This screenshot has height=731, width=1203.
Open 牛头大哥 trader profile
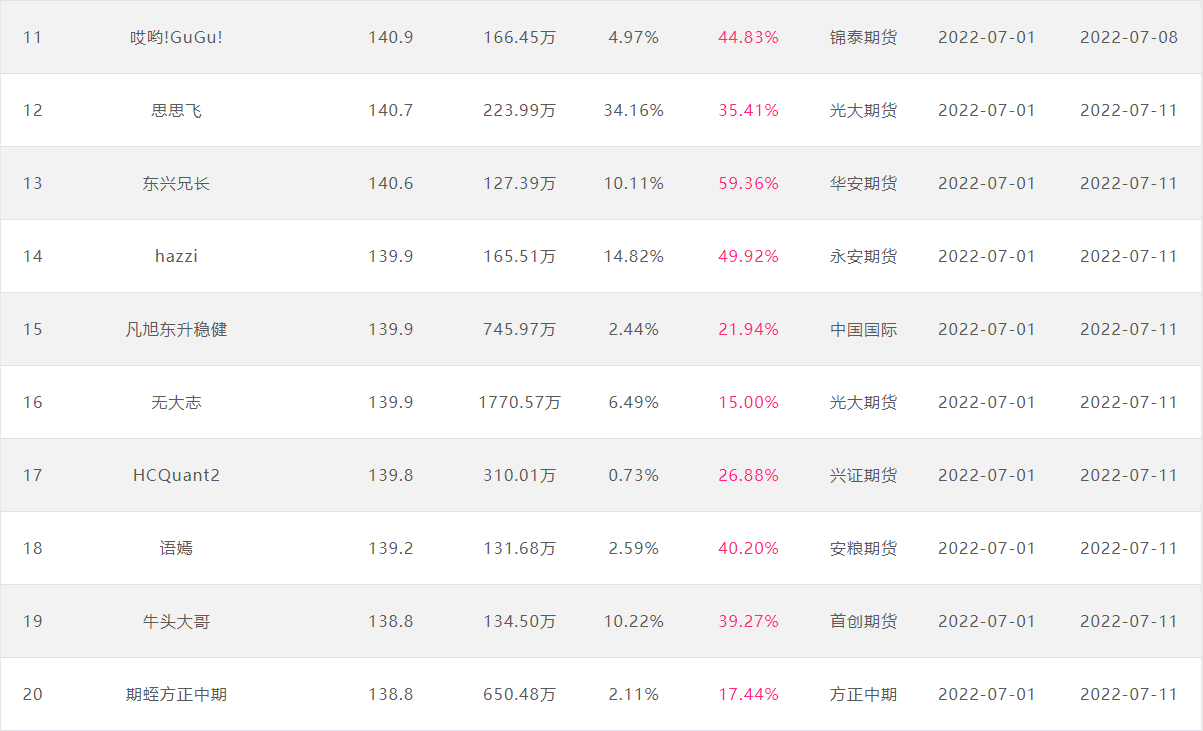coord(176,621)
